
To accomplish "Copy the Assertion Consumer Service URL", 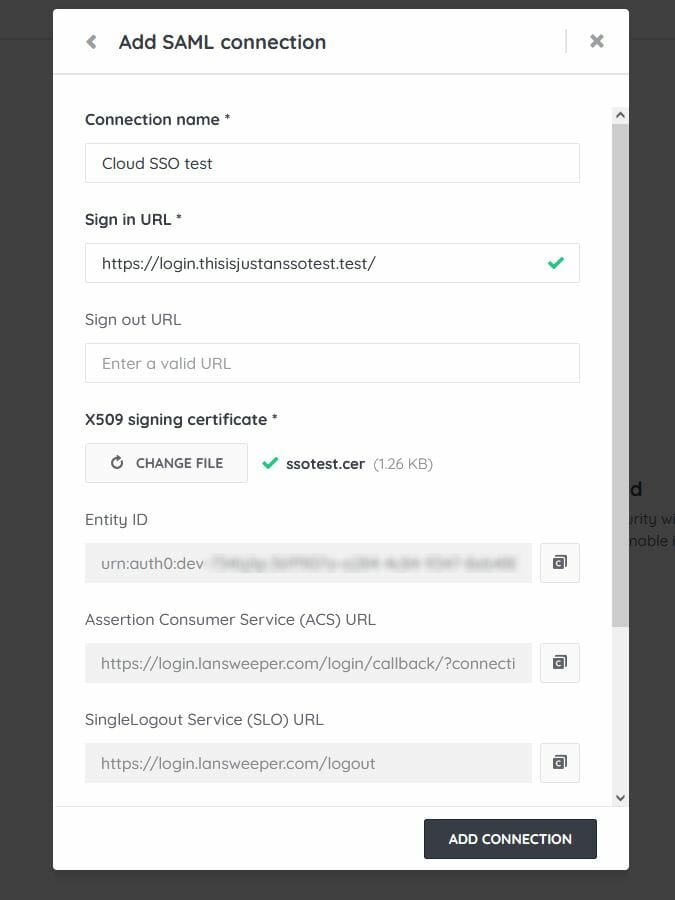I will click(560, 663).
